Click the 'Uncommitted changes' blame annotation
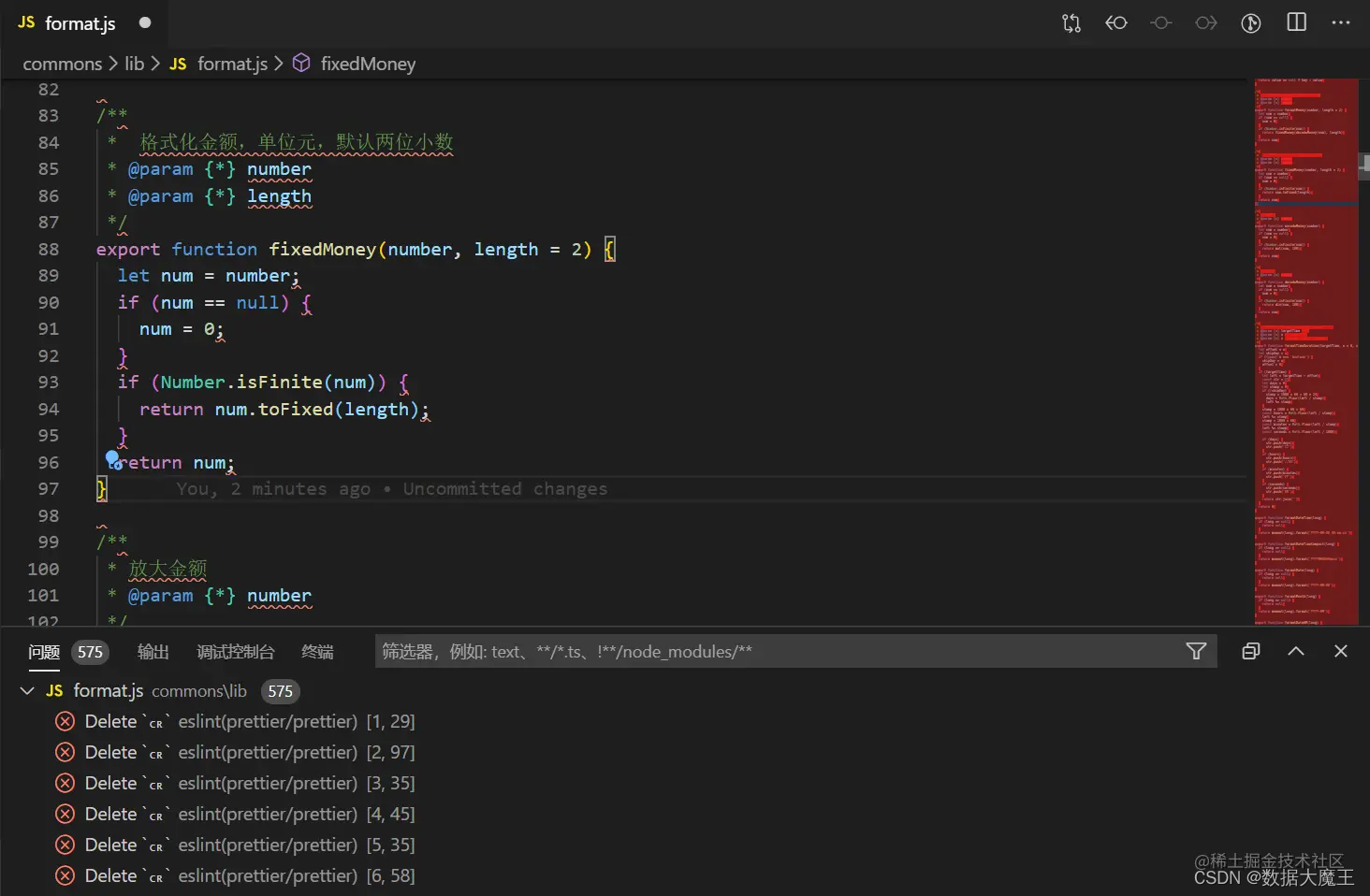Viewport: 1370px width, 896px height. (x=505, y=488)
